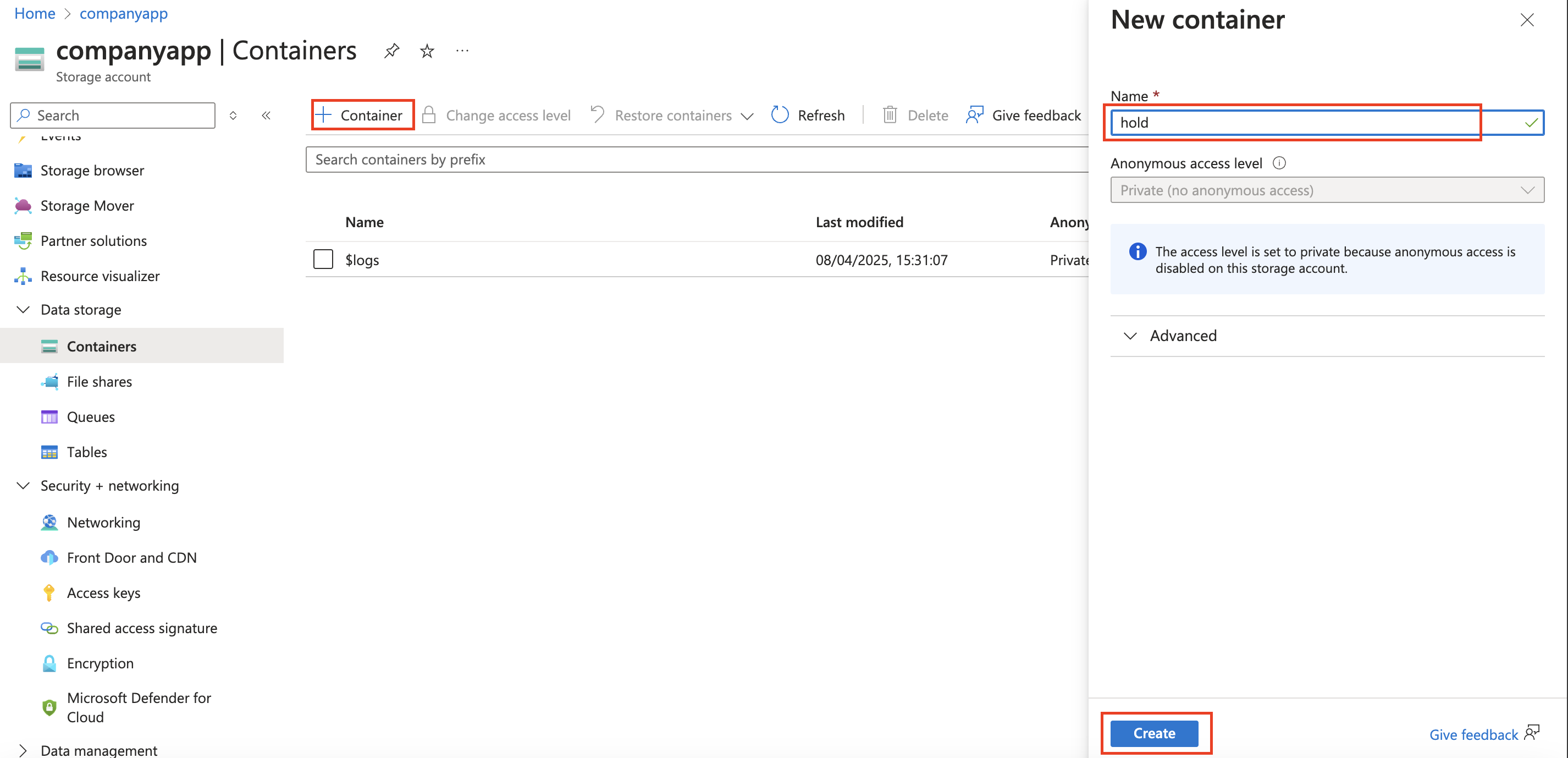Open Microsoft Defender for Cloud page
1568x758 pixels.
tap(139, 707)
